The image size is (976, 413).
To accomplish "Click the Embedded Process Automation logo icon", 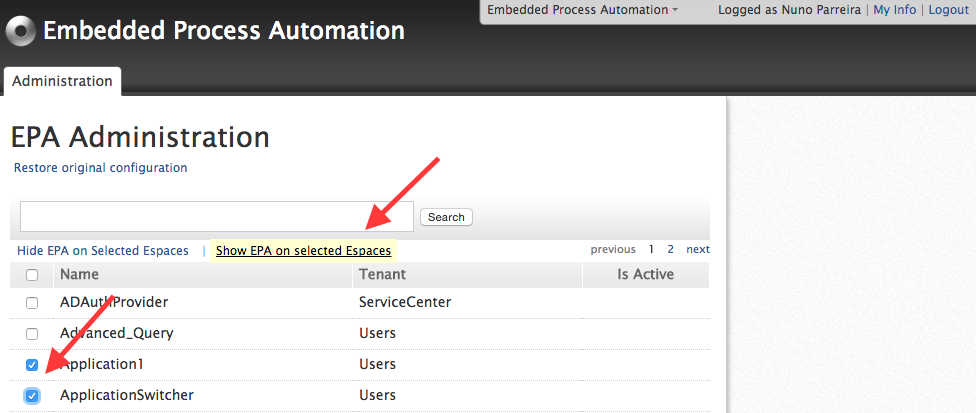I will click(21, 31).
